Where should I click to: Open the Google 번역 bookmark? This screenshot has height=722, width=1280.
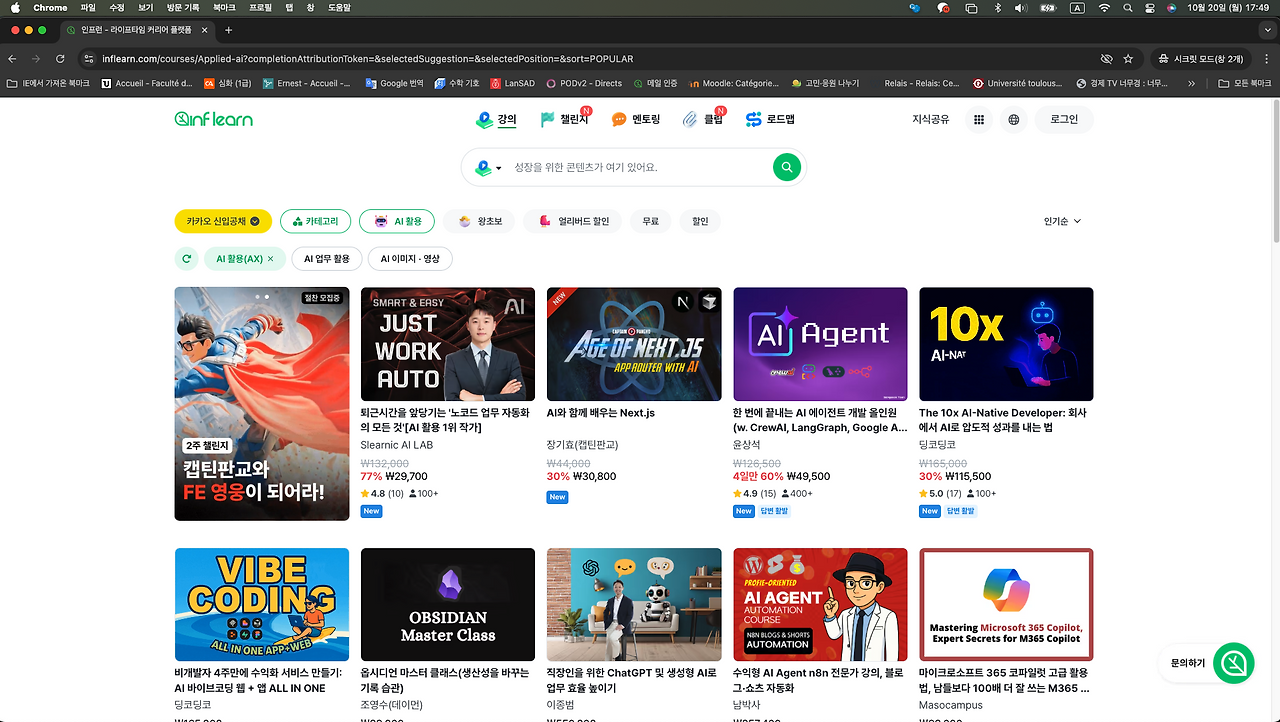[393, 83]
